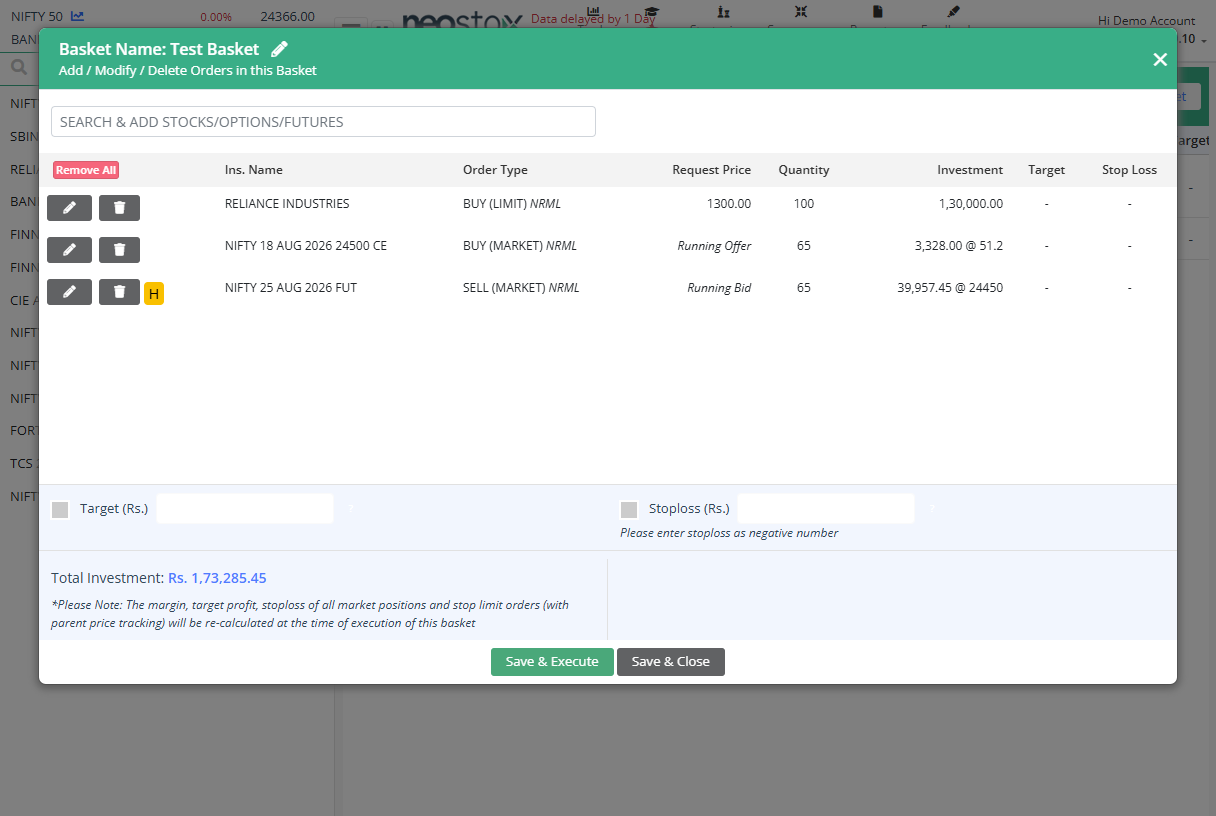This screenshot has width=1216, height=816.
Task: Close the Test Basket dialog
Action: point(1160,59)
